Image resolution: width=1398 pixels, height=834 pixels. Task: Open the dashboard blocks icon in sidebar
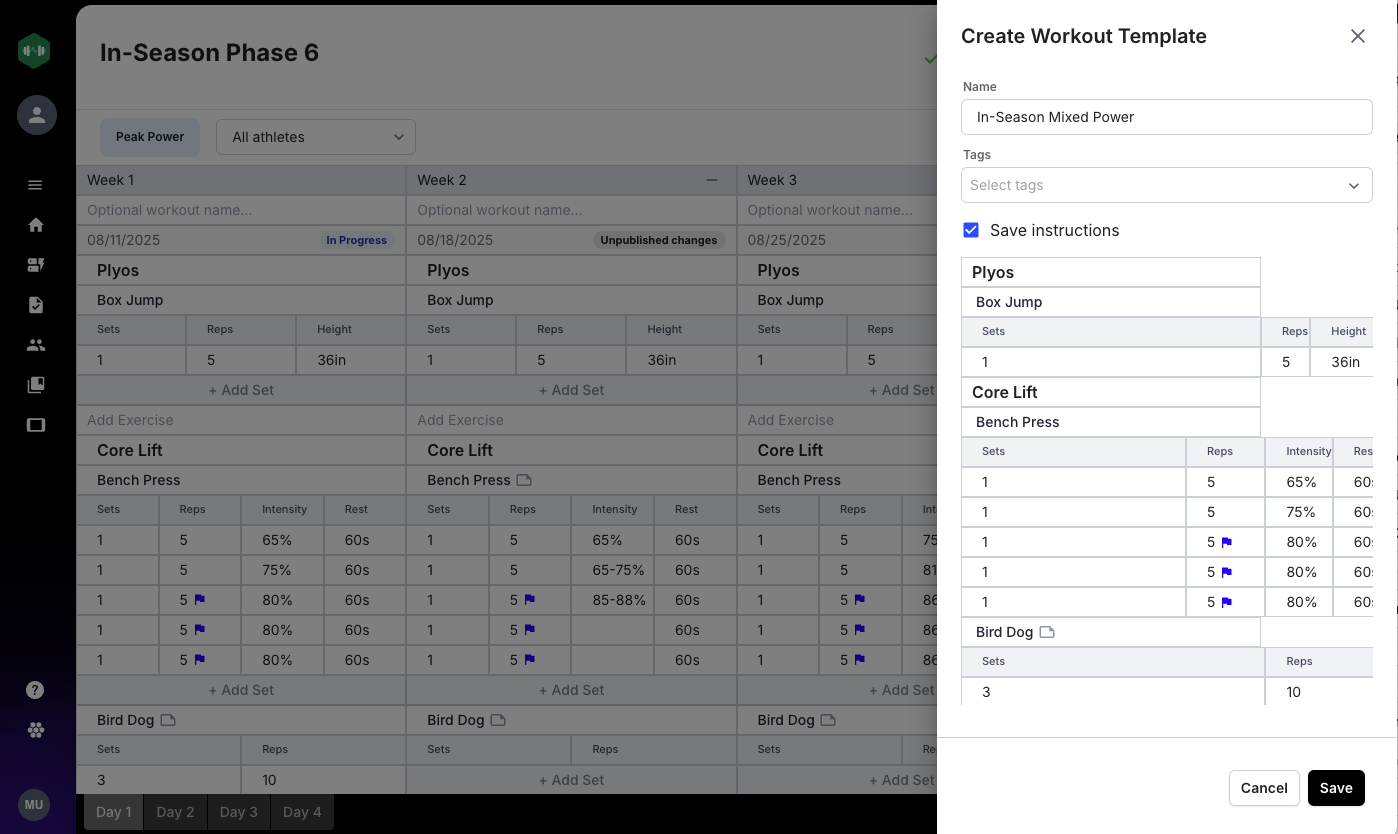coord(36,265)
